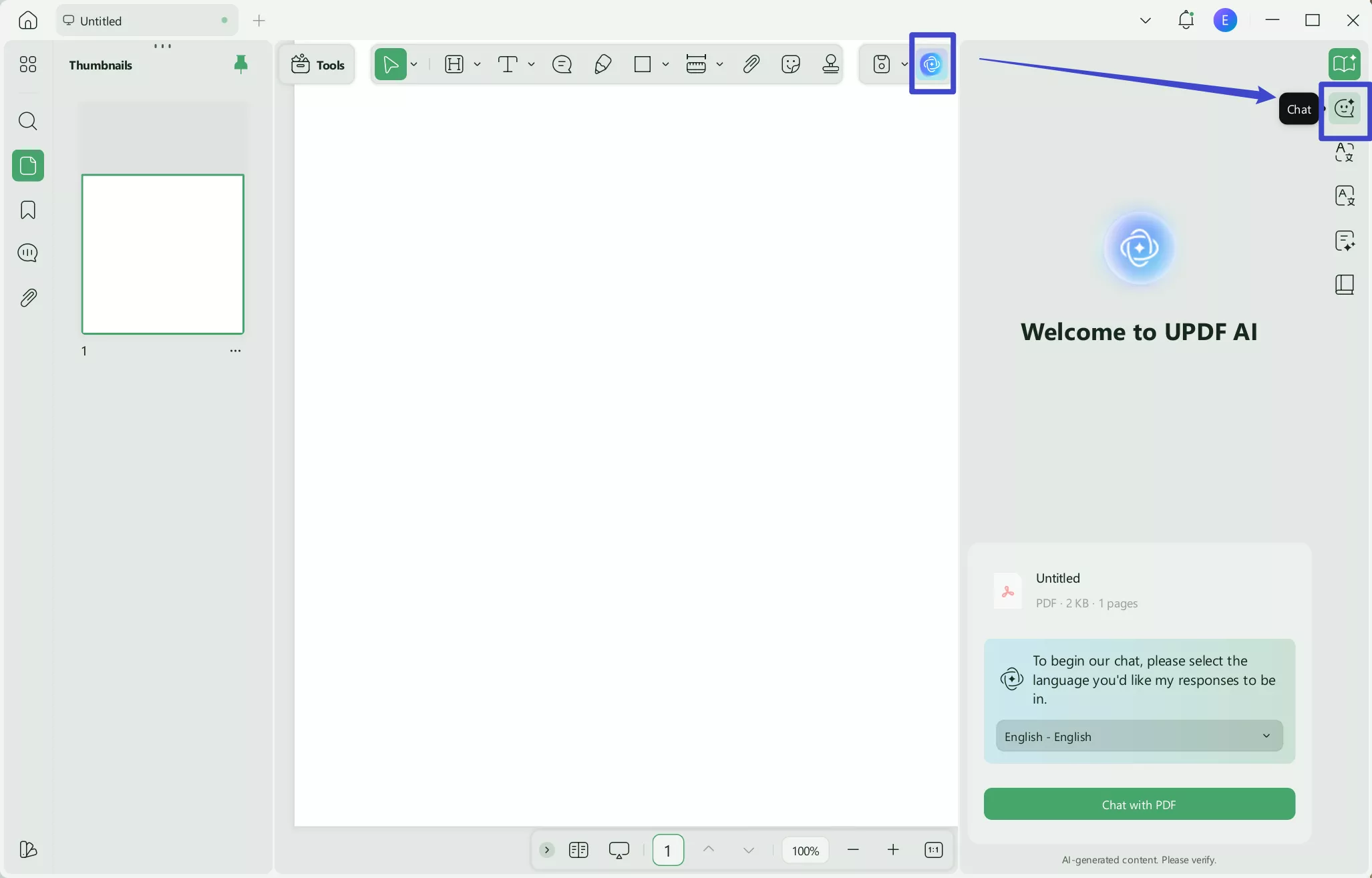The image size is (1372, 878).
Task: Select the stamp tool icon
Action: [830, 64]
